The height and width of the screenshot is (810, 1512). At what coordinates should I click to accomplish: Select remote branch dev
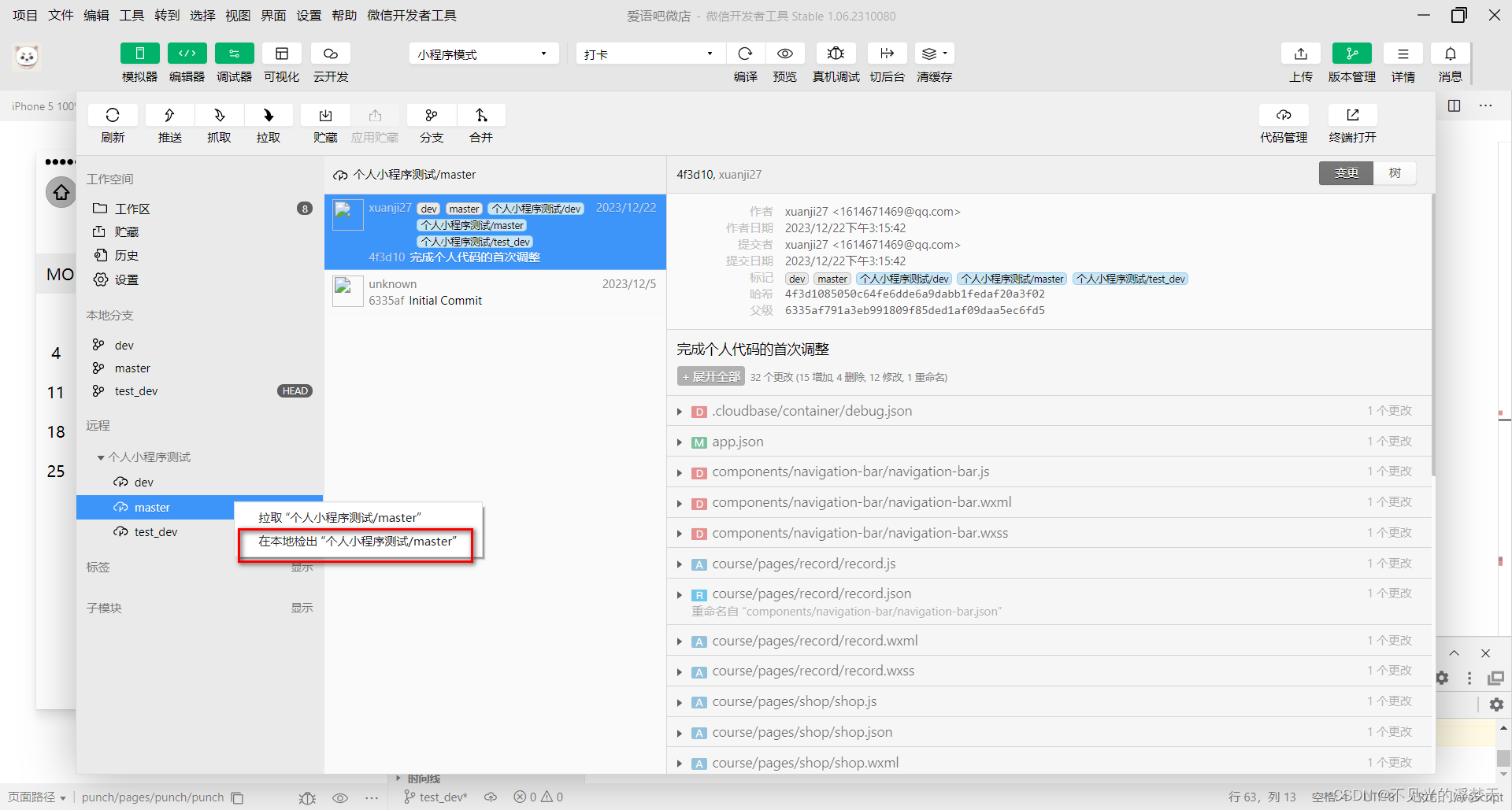[x=200, y=483]
